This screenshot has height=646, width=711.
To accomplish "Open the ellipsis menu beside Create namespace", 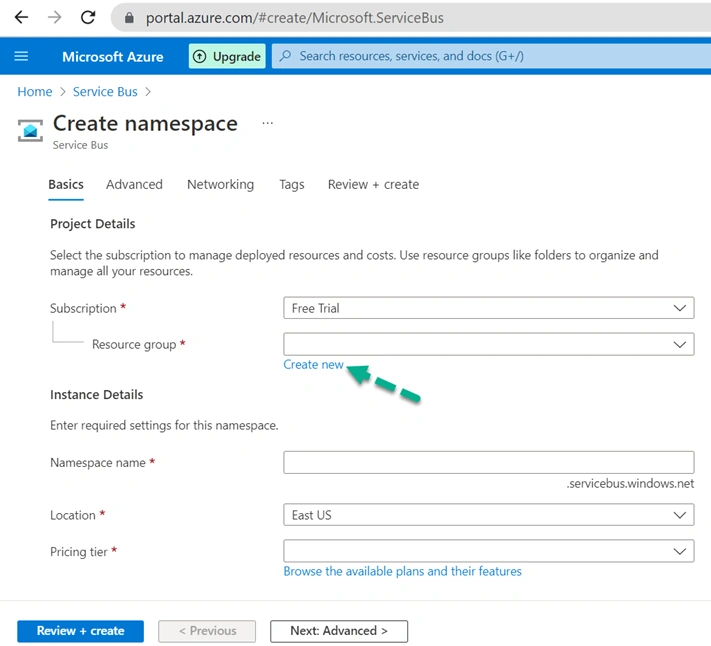I will pos(268,123).
